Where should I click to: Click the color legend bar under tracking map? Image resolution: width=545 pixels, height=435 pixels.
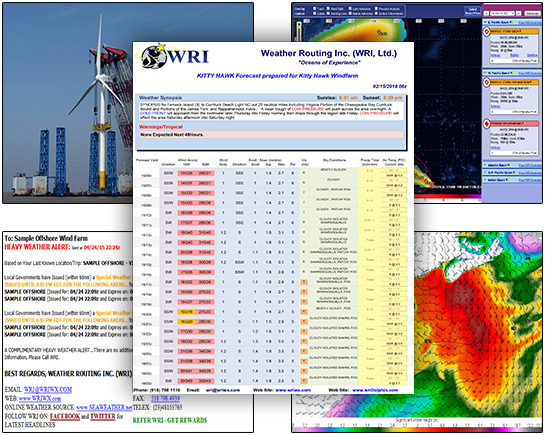point(448,197)
